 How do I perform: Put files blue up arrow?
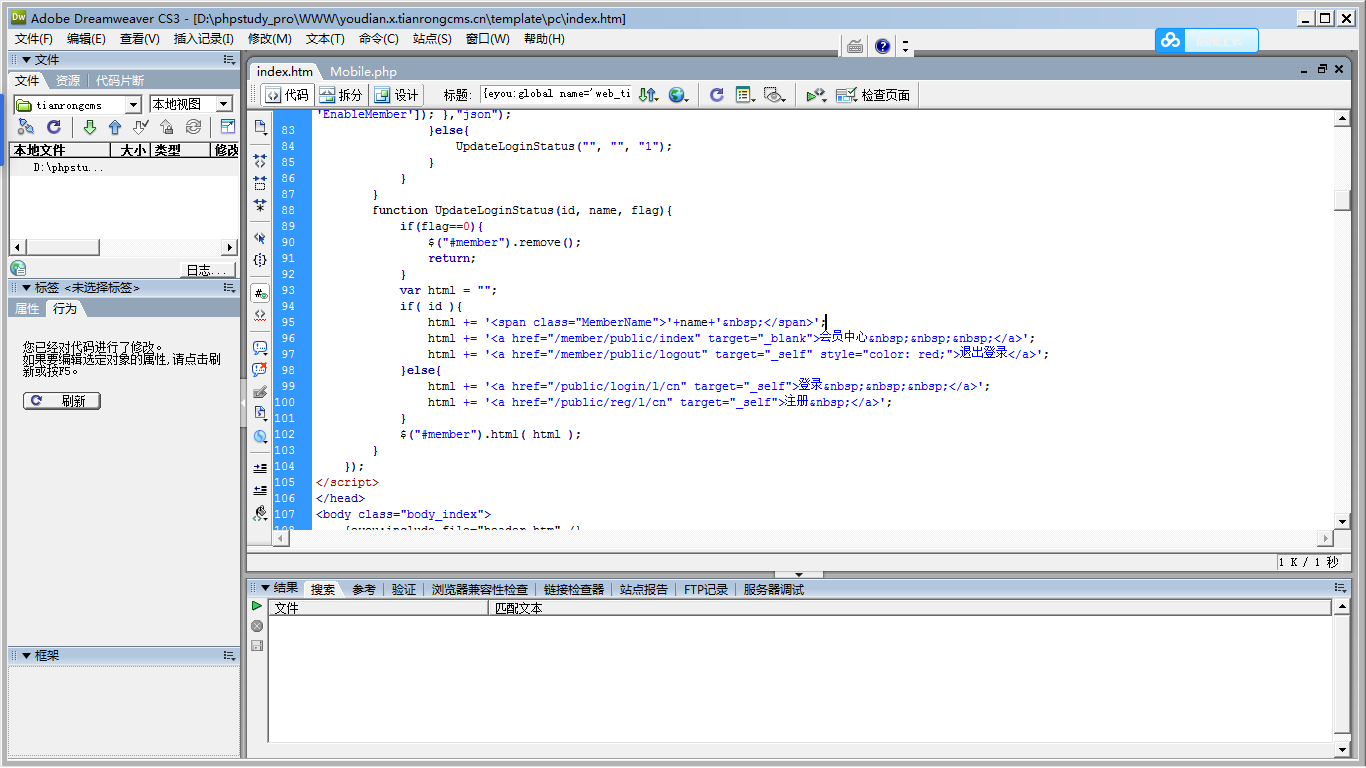point(114,127)
